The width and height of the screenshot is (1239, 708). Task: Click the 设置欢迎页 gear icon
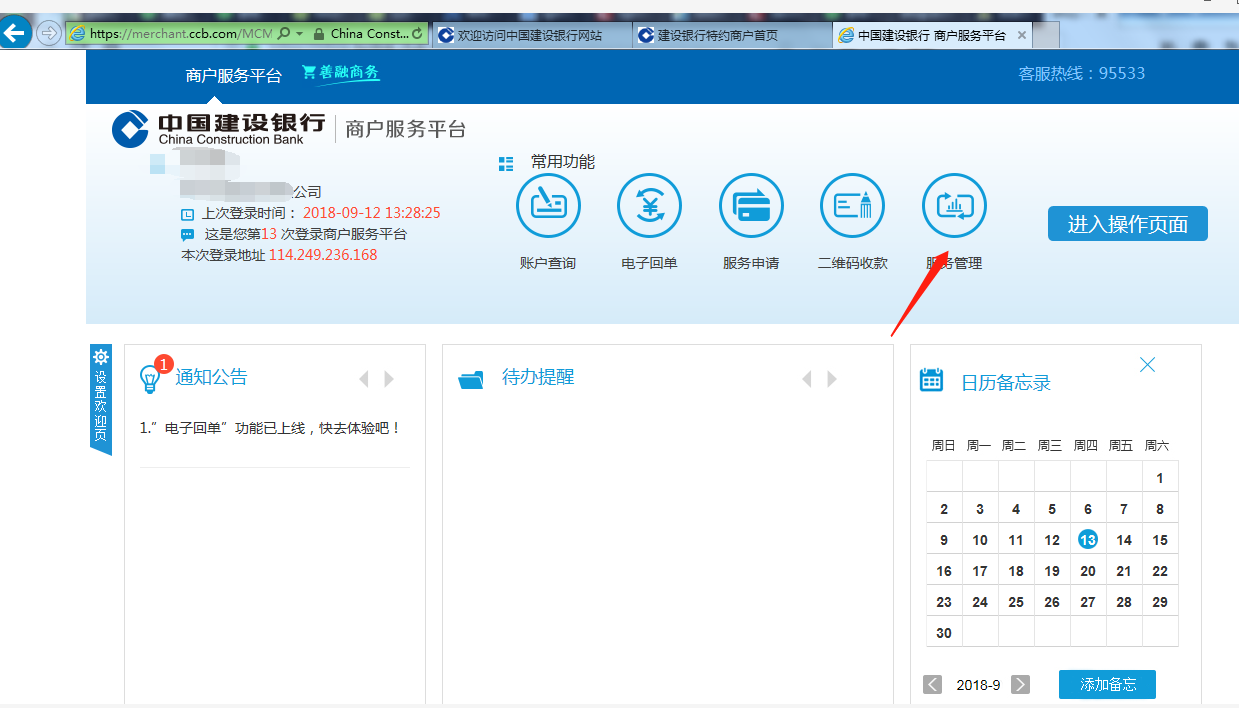pos(100,357)
